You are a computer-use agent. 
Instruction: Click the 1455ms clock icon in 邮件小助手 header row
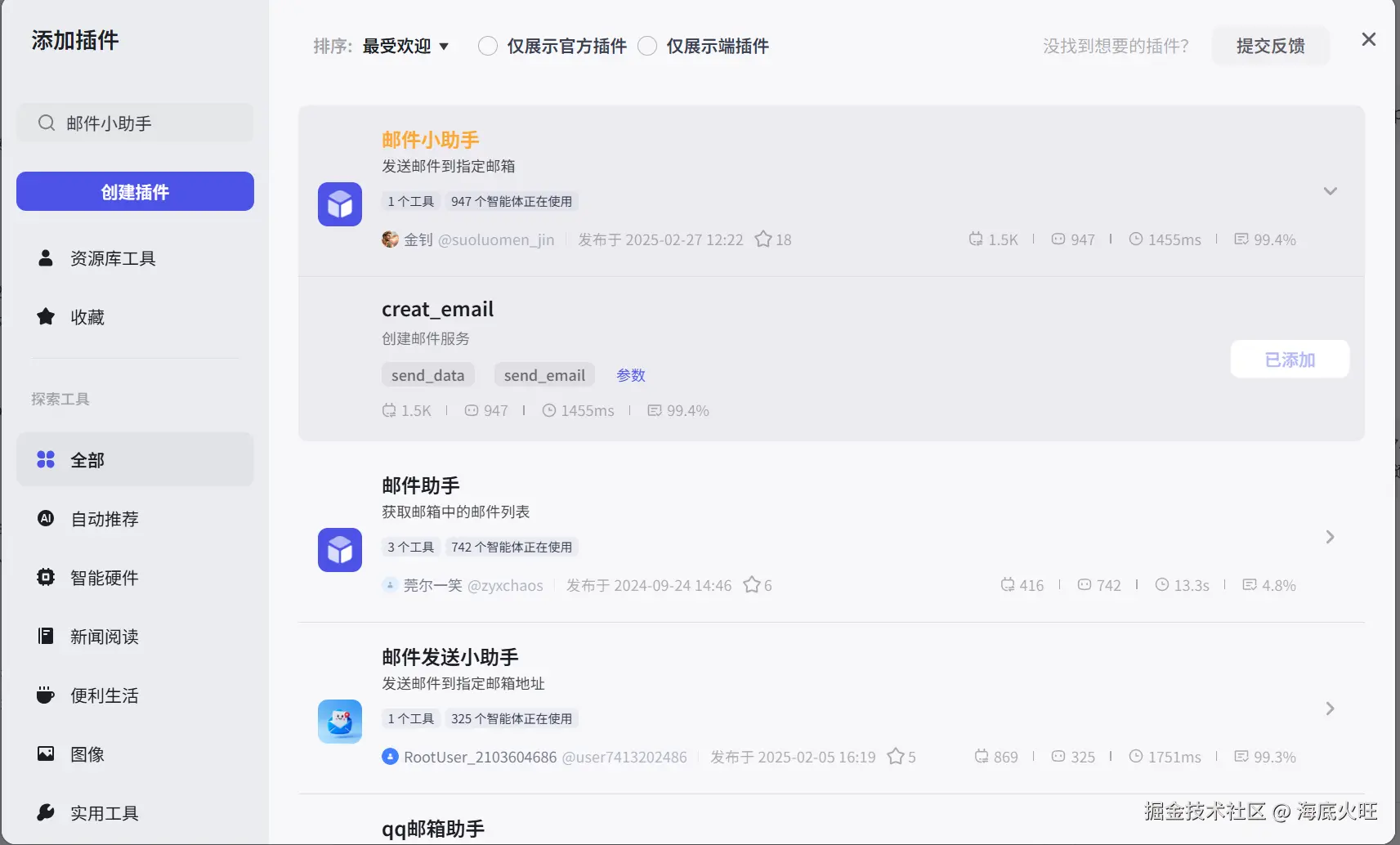click(1136, 239)
